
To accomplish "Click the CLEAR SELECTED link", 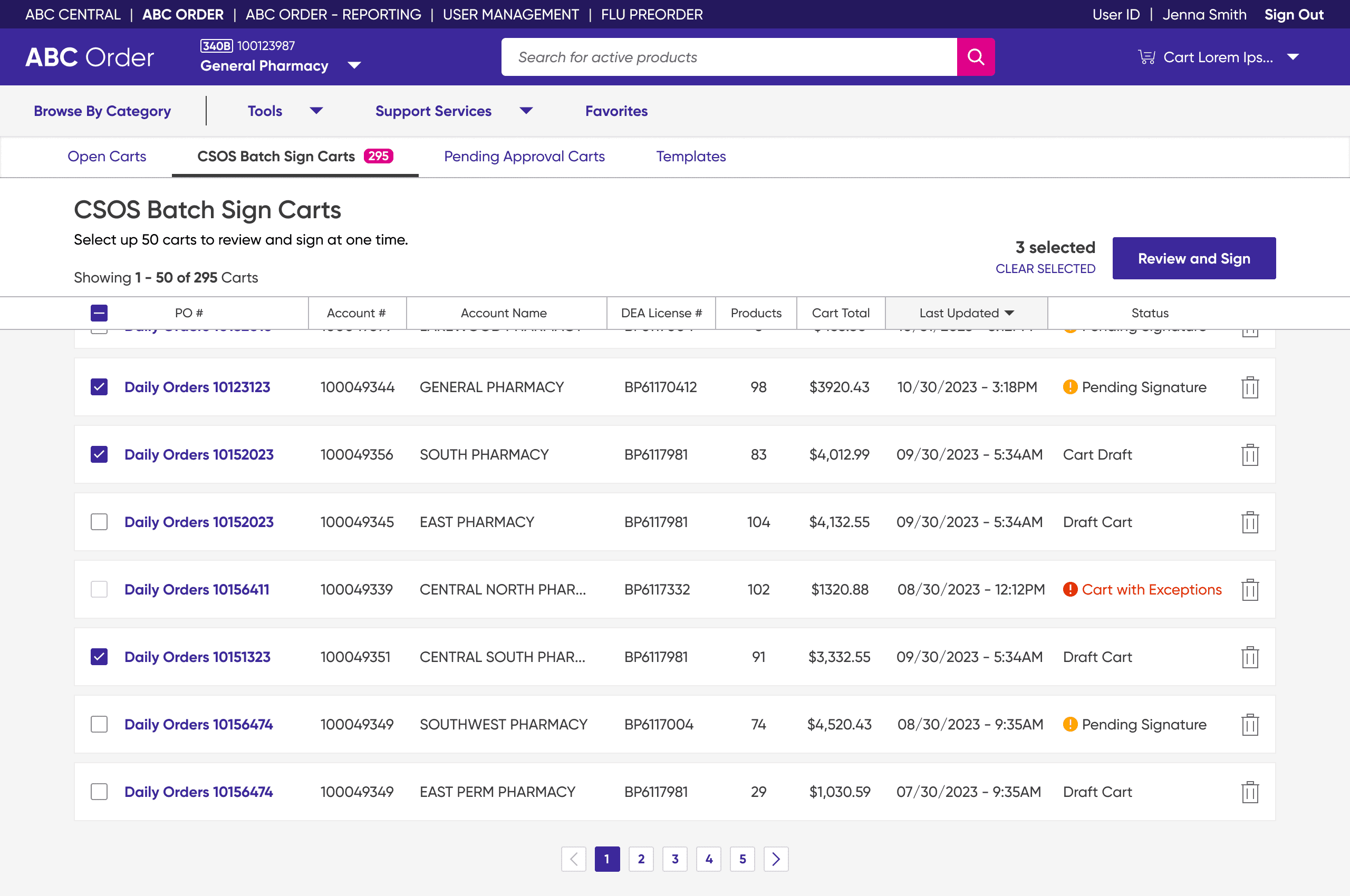I will [1045, 269].
